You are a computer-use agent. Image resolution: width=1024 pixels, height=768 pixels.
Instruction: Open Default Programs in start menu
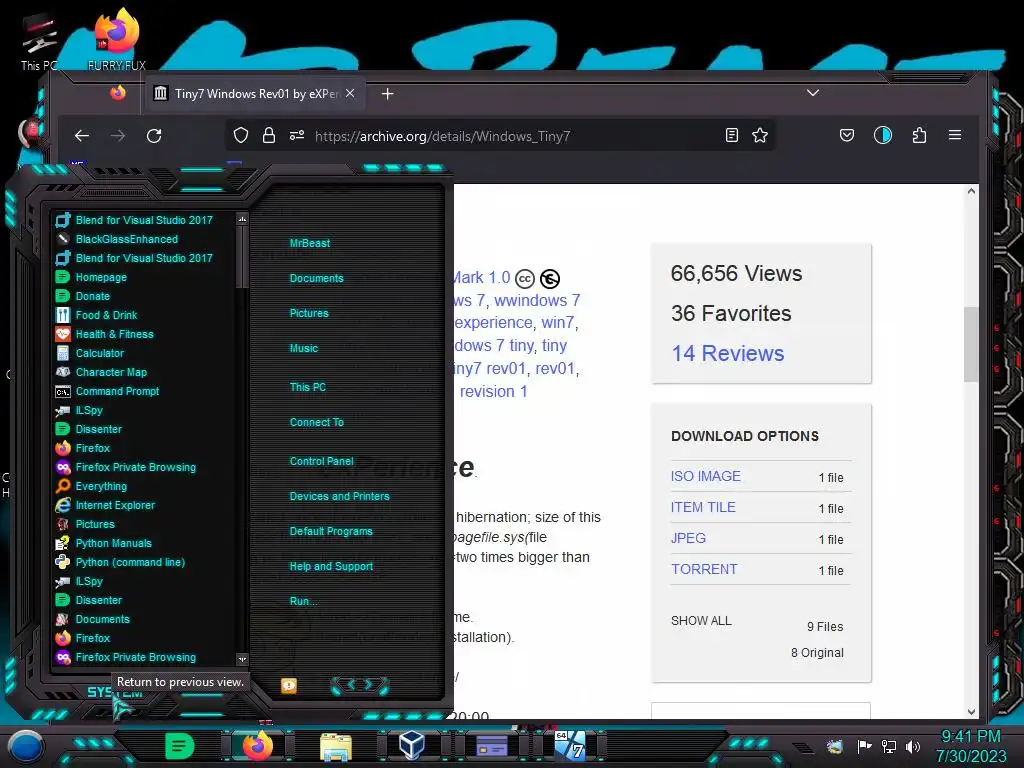[x=331, y=531]
